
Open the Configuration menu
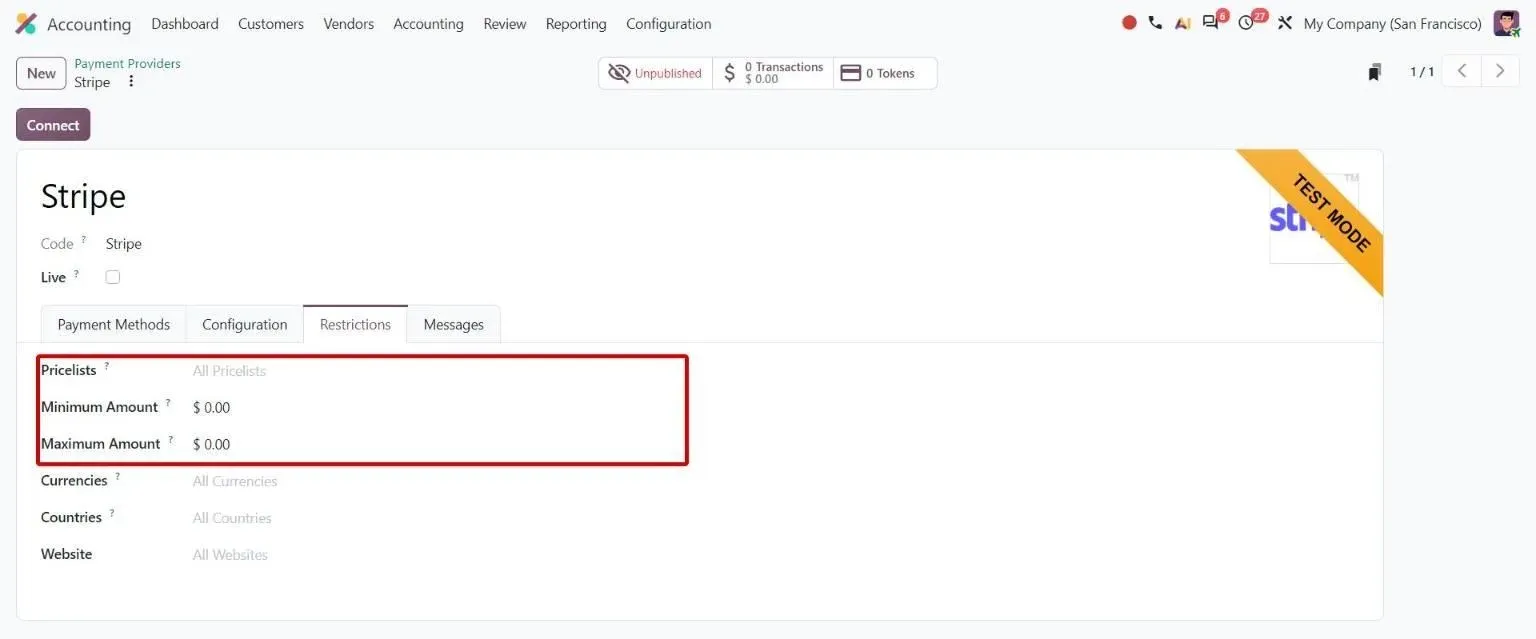(669, 24)
